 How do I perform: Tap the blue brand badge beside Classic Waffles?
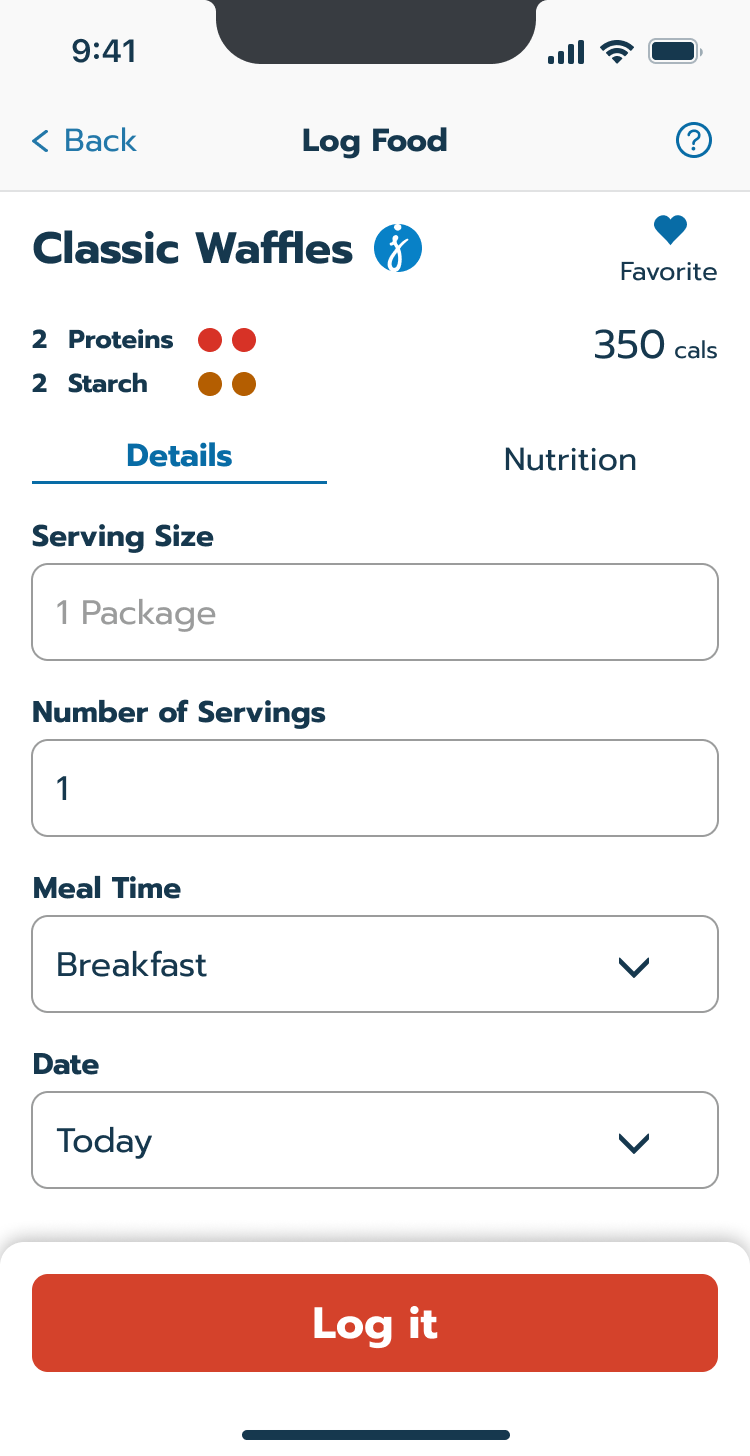coord(398,249)
